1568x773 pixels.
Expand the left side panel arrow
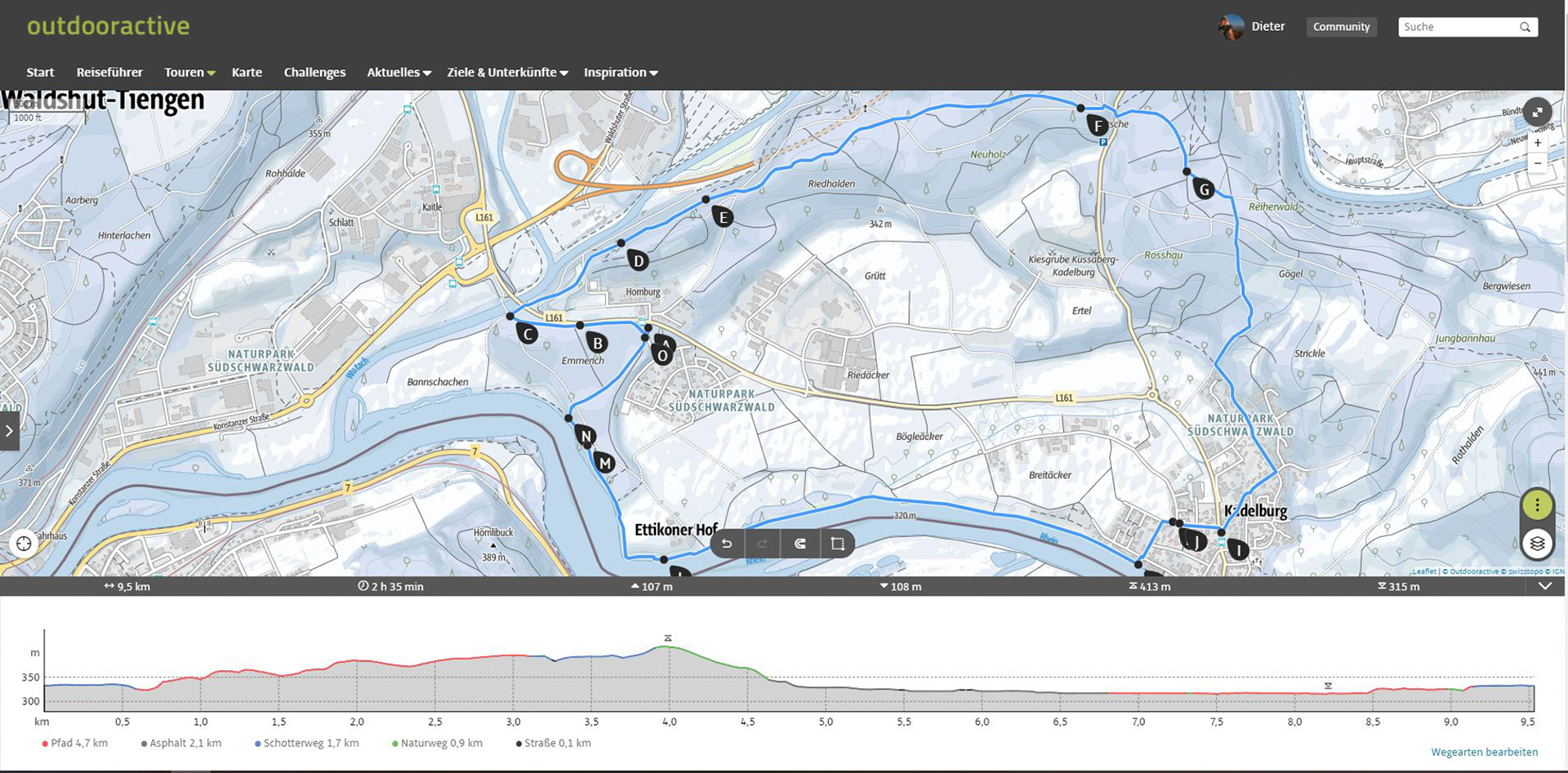9,431
